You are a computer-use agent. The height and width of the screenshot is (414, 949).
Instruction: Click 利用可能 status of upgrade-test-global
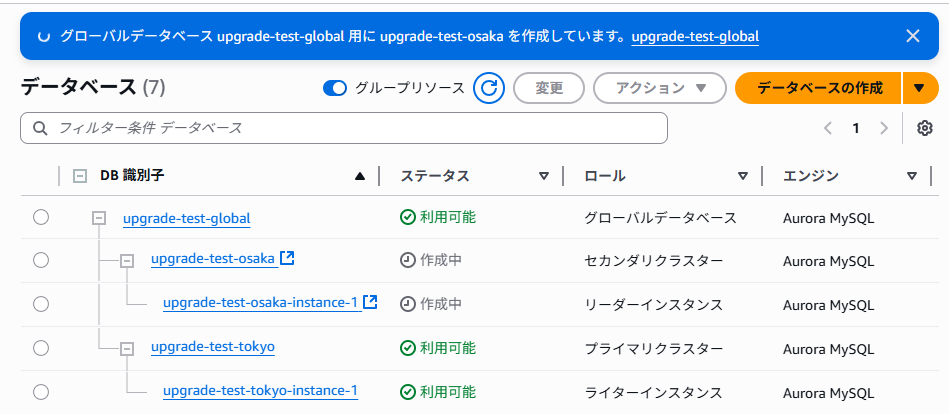pyautogui.click(x=438, y=218)
